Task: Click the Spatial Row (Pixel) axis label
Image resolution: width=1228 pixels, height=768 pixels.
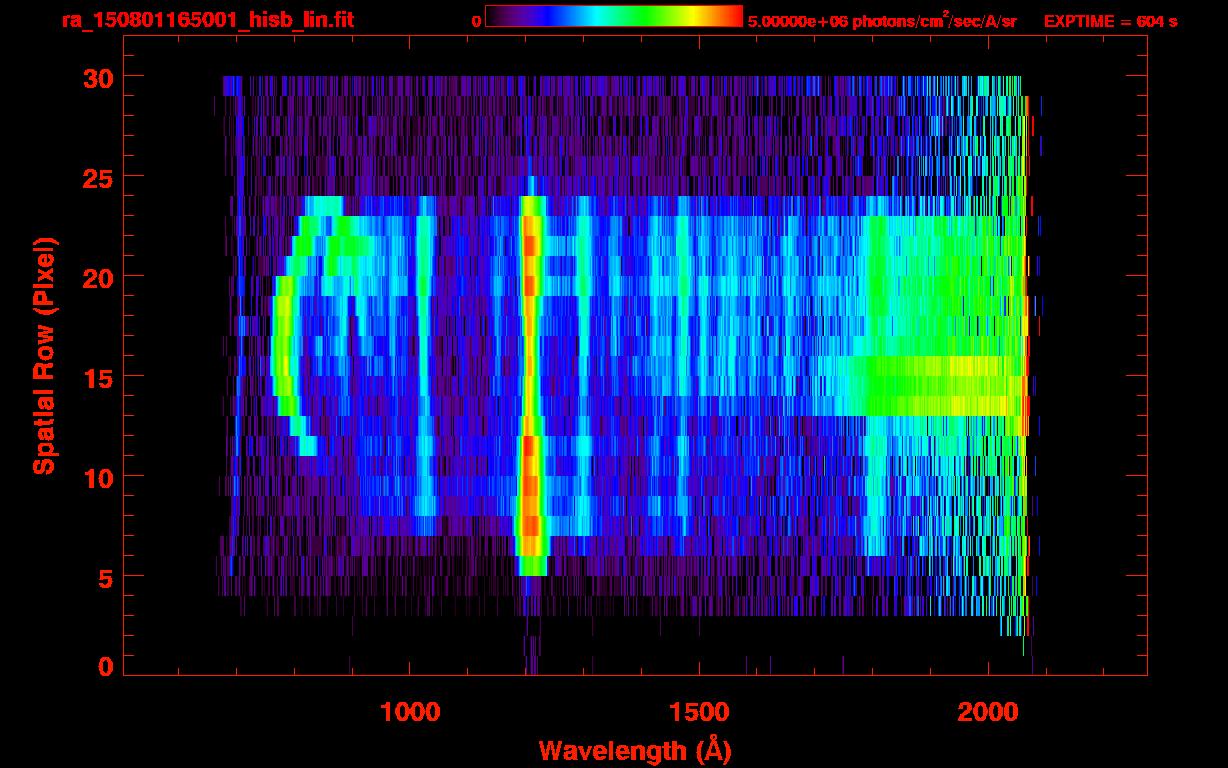Action: point(44,356)
